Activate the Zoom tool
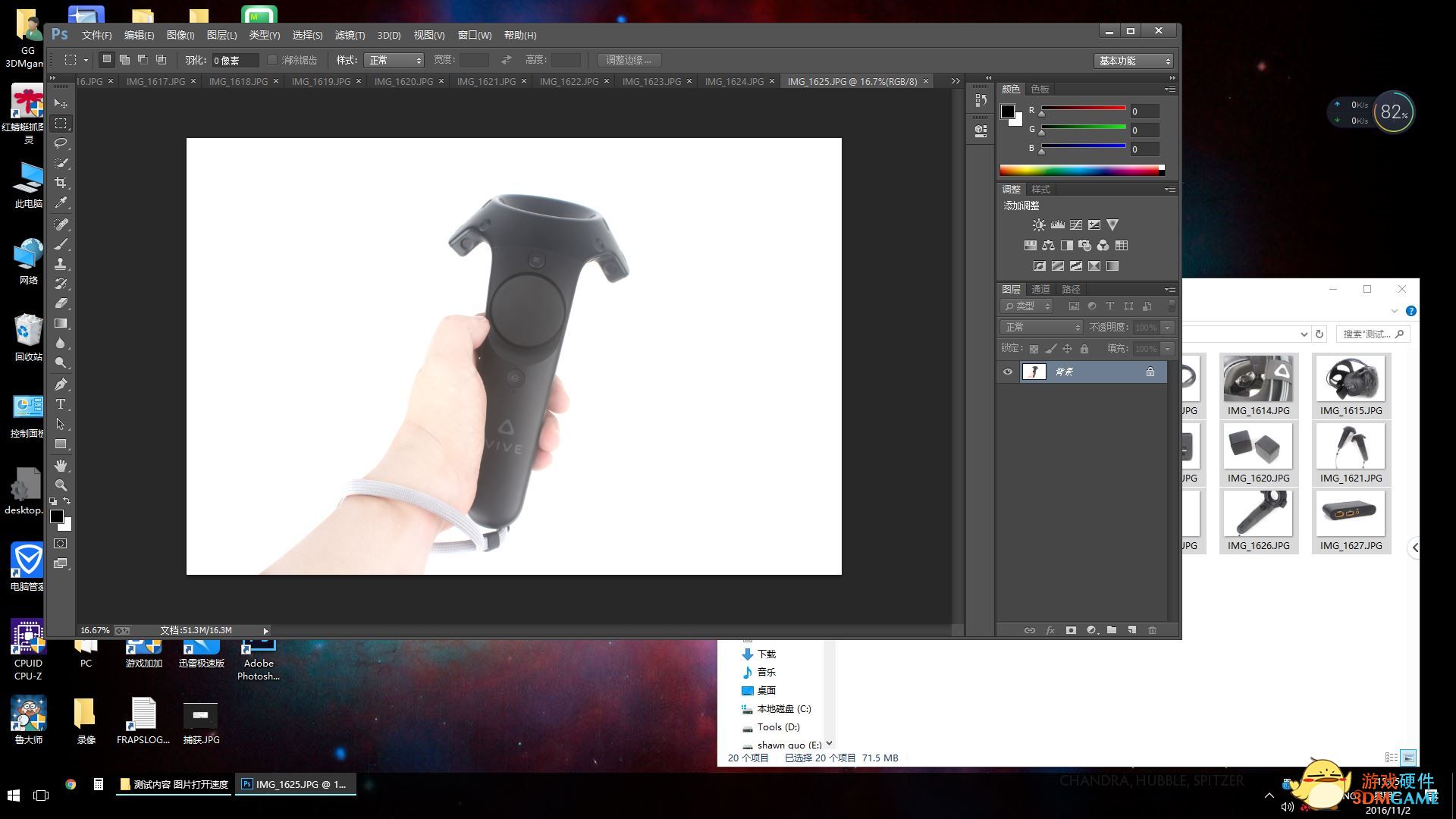1456x819 pixels. coord(61,485)
